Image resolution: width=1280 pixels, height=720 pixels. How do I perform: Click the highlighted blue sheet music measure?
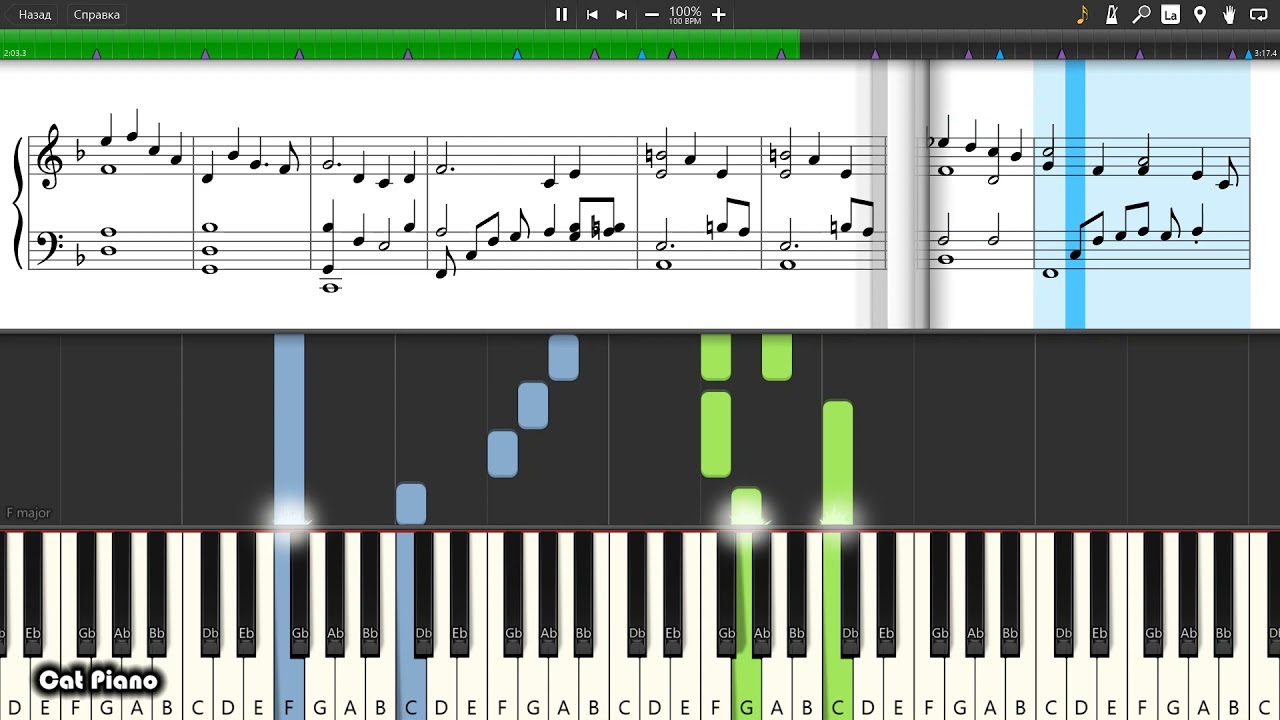click(x=1142, y=194)
